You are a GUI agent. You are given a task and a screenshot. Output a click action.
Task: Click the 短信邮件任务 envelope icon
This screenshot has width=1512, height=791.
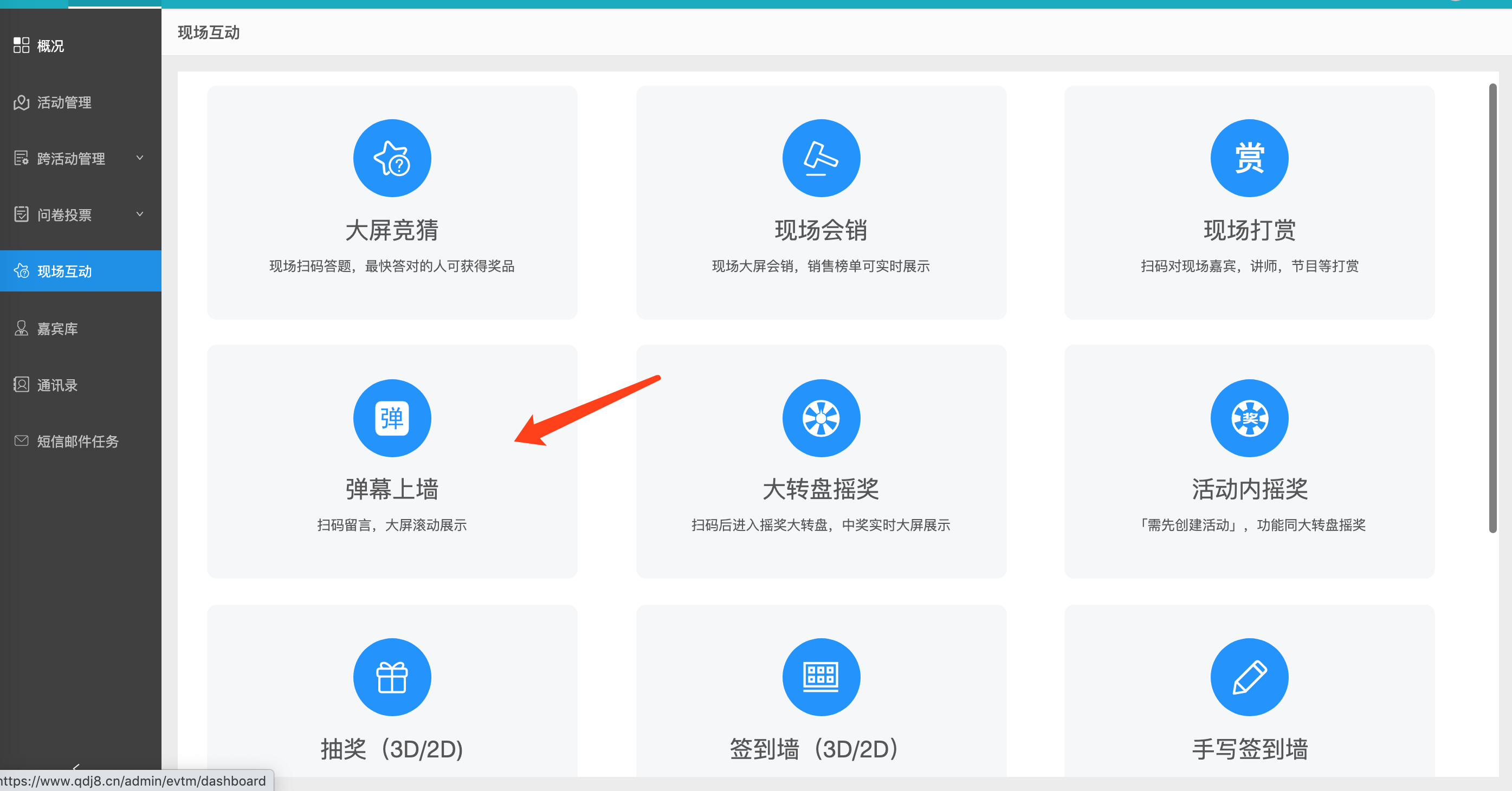click(x=21, y=440)
